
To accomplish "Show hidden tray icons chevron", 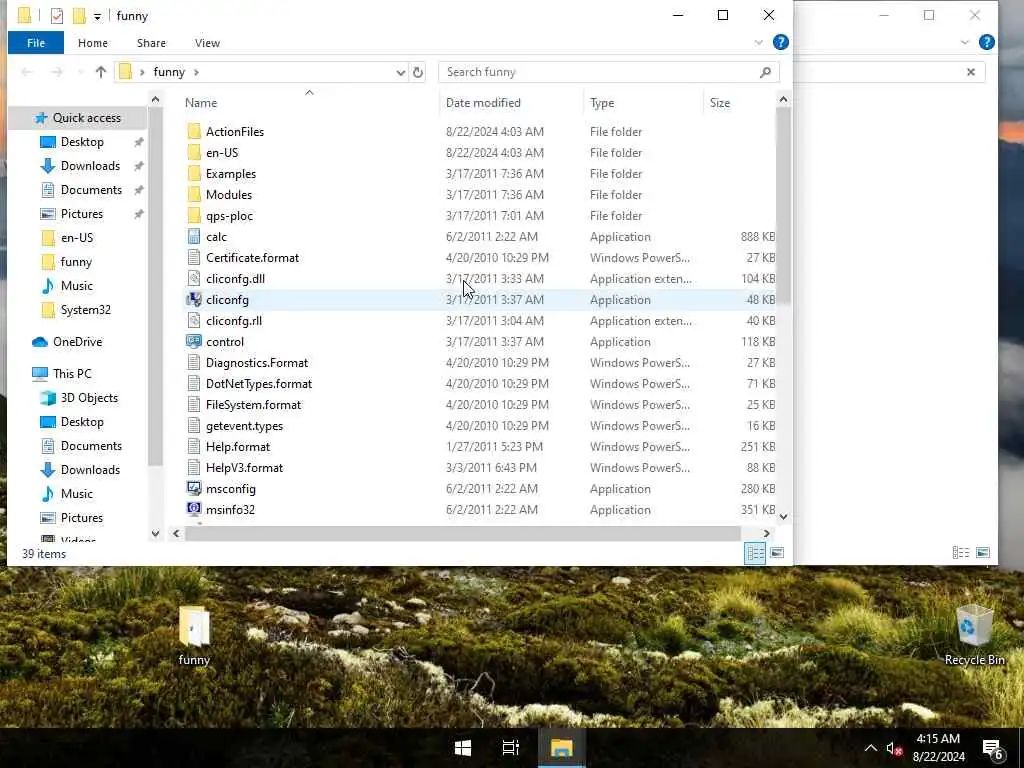I will point(871,748).
